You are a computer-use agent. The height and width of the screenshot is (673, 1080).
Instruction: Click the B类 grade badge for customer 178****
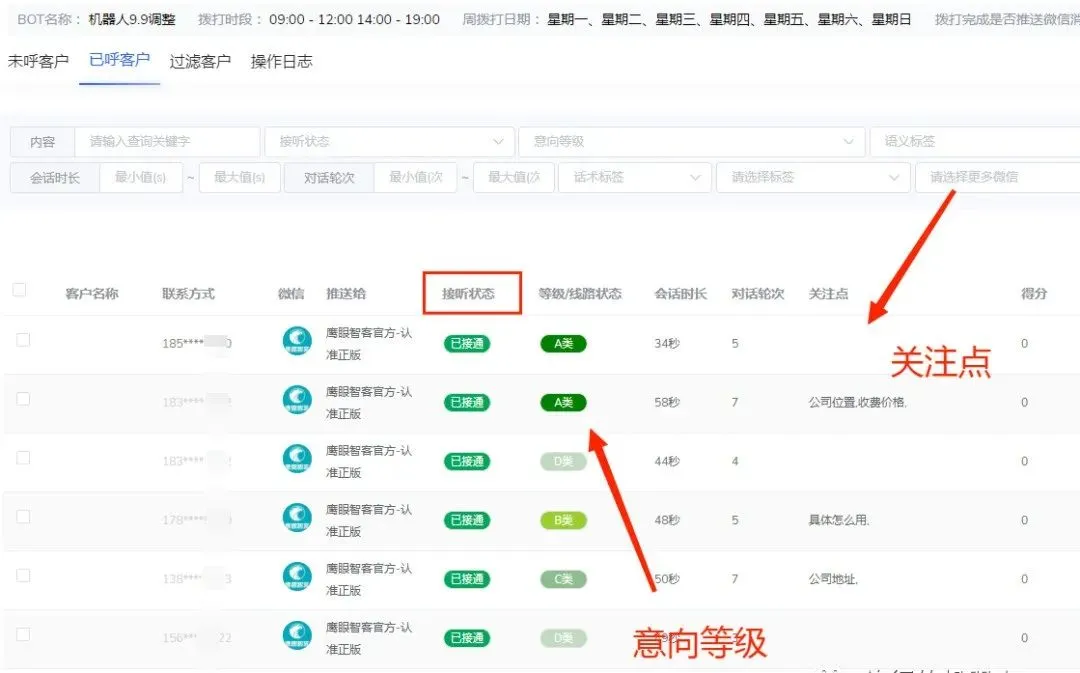click(x=563, y=520)
